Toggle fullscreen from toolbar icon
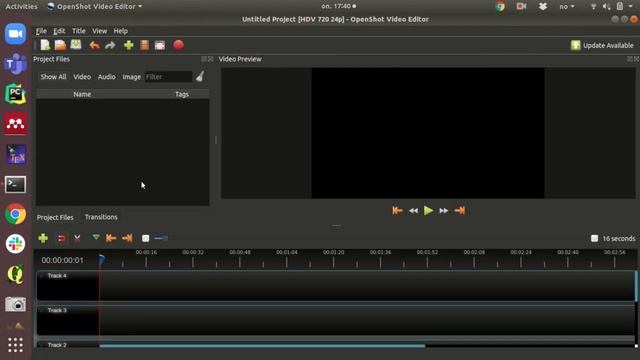640x360 pixels. pyautogui.click(x=160, y=45)
